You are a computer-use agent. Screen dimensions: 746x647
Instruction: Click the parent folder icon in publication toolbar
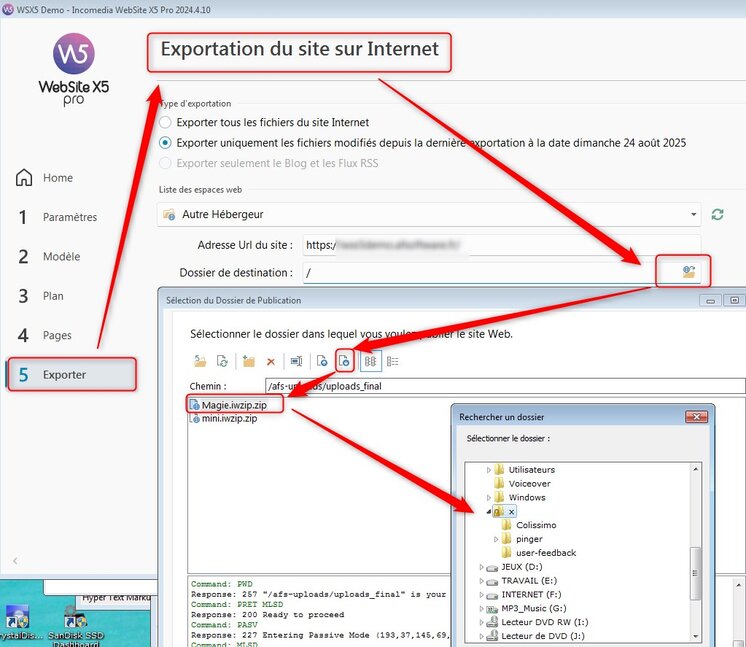[x=200, y=361]
